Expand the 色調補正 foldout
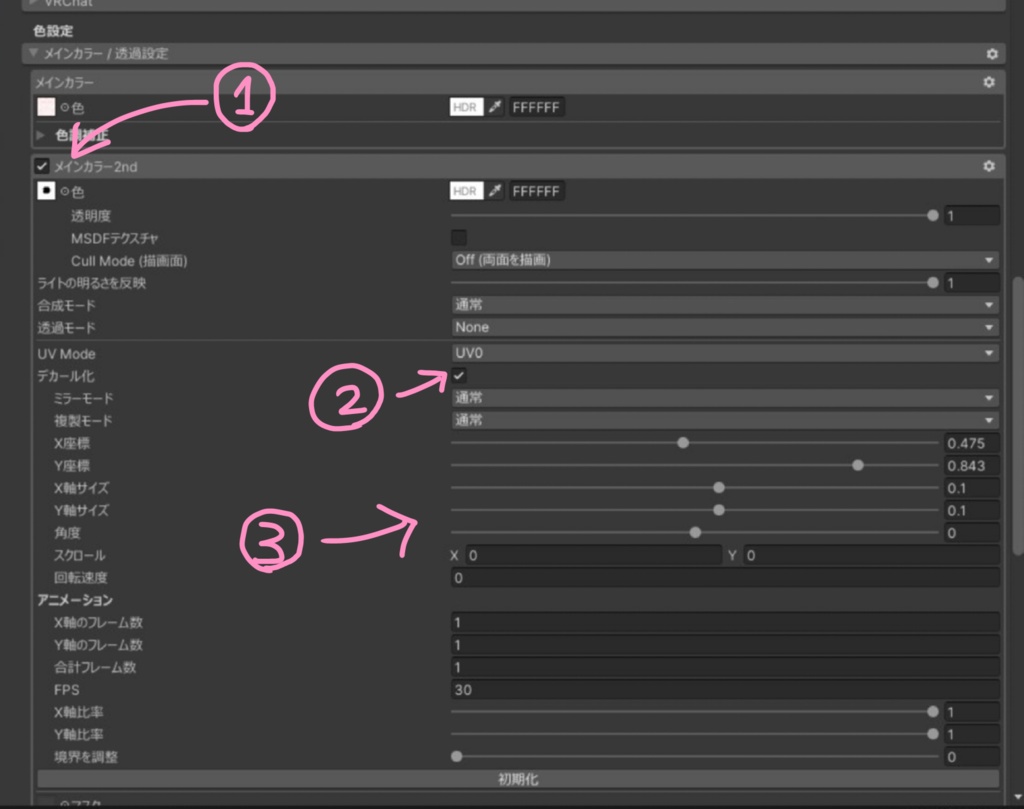Screen dimensions: 1024x809 40,135
